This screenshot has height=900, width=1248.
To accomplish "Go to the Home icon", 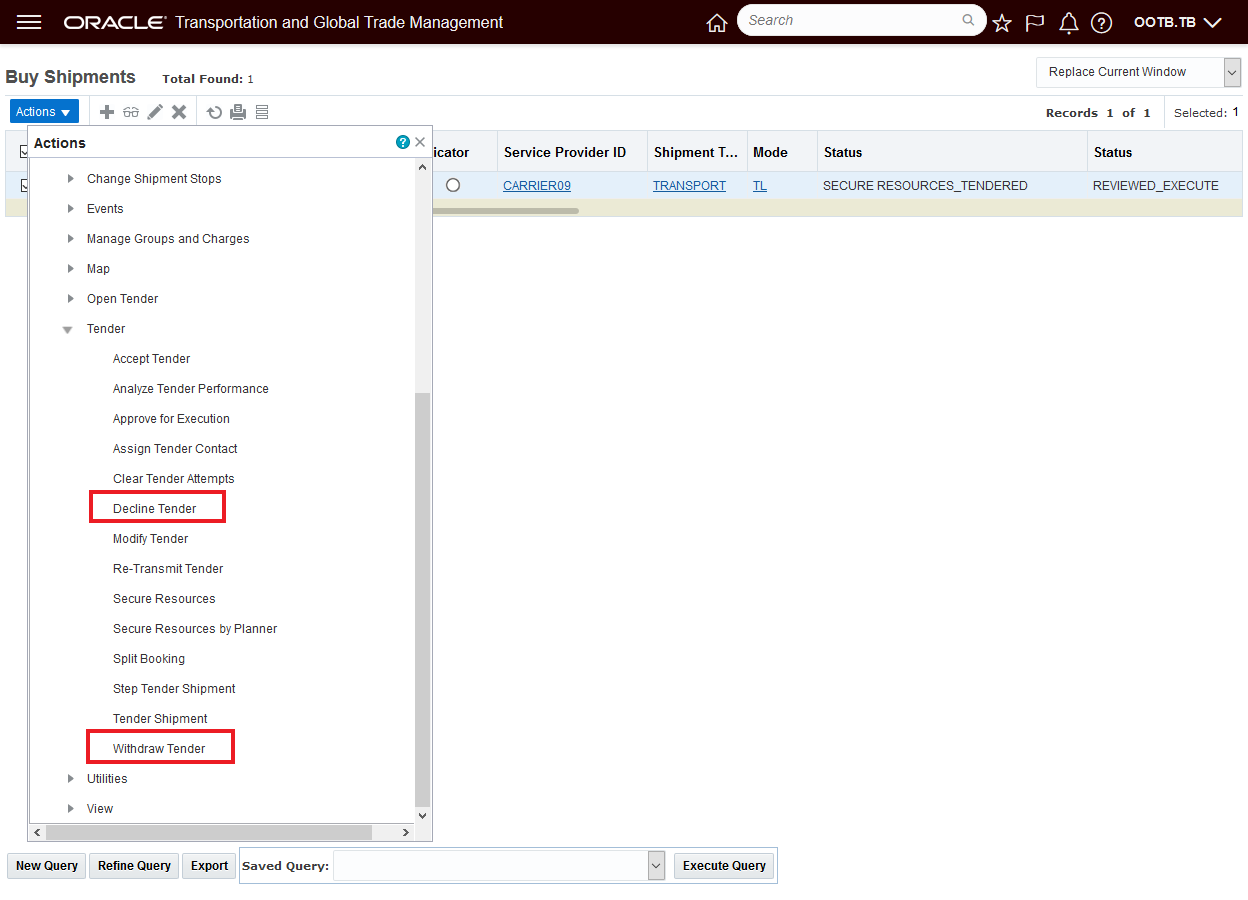I will [x=716, y=23].
